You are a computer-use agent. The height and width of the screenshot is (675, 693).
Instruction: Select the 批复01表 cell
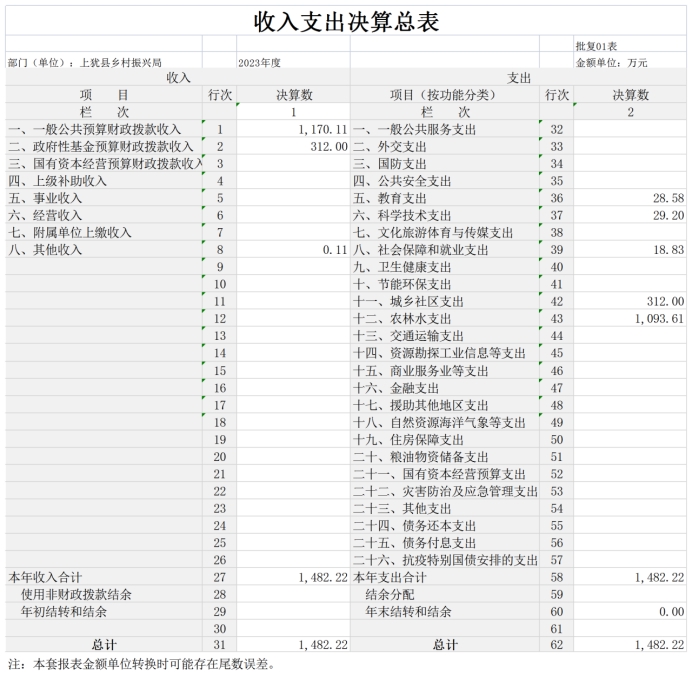(x=596, y=46)
